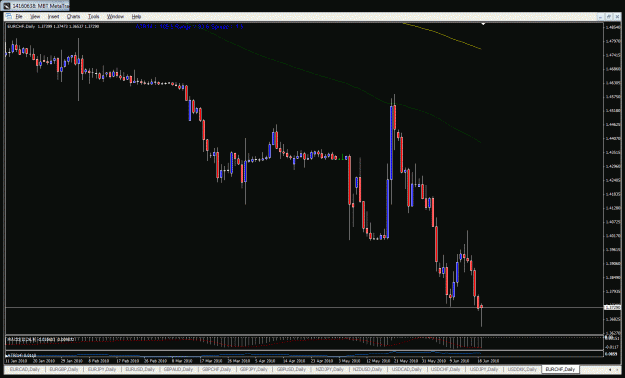The image size is (625, 378).
Task: Switch to the GBPJPY,Daily chart tab
Action: 254,369
